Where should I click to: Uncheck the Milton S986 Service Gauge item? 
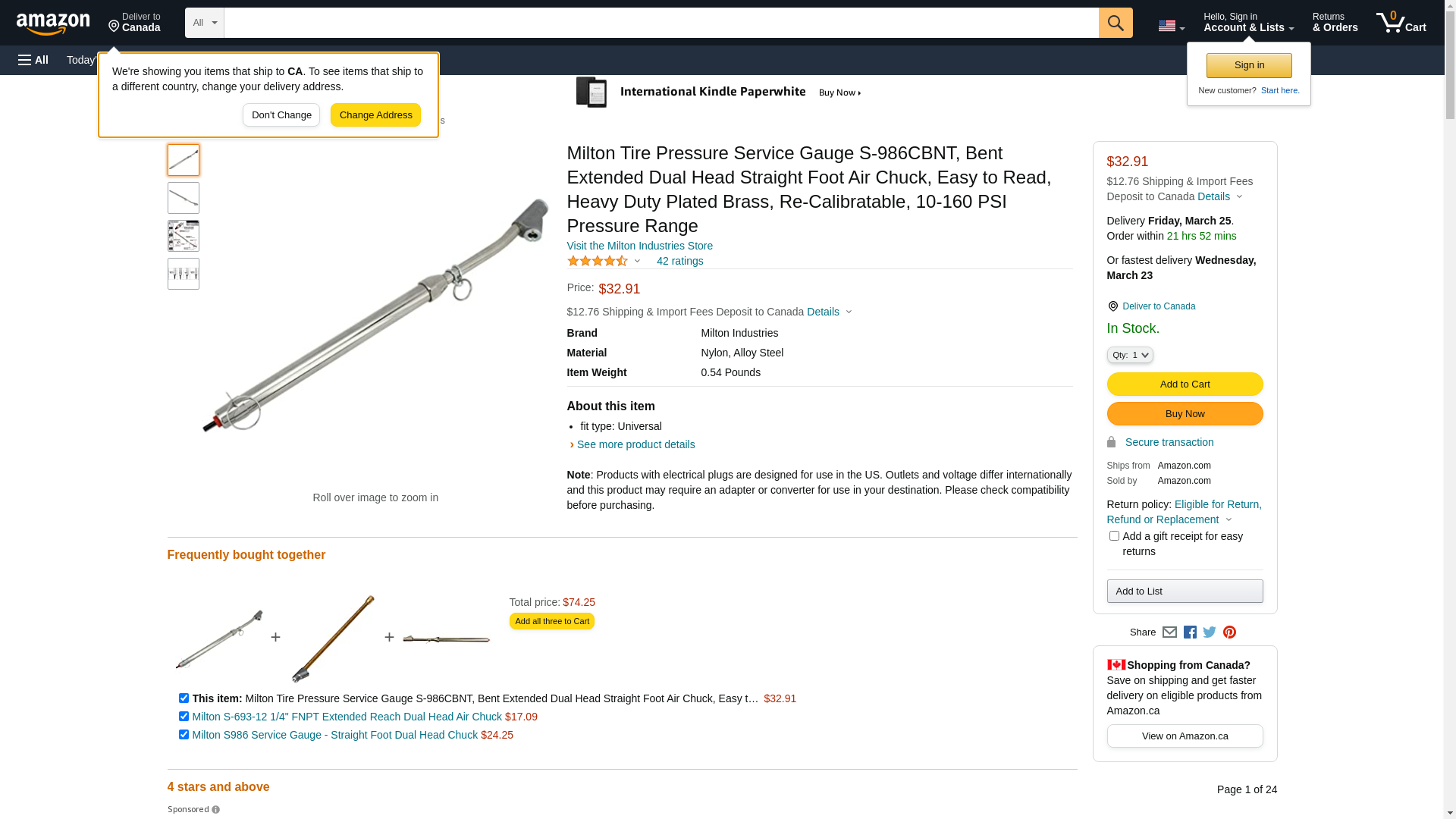pyautogui.click(x=184, y=735)
